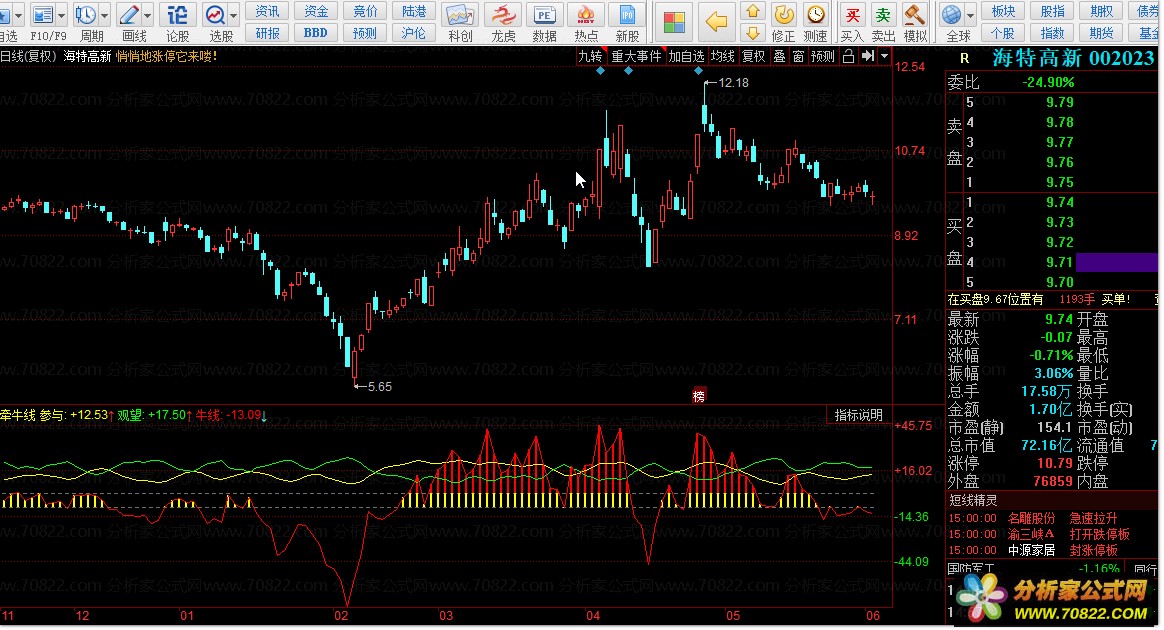Image resolution: width=1164 pixels, height=630 pixels.
Task: Click the yellow down arrow icon
Action: [x=753, y=32]
